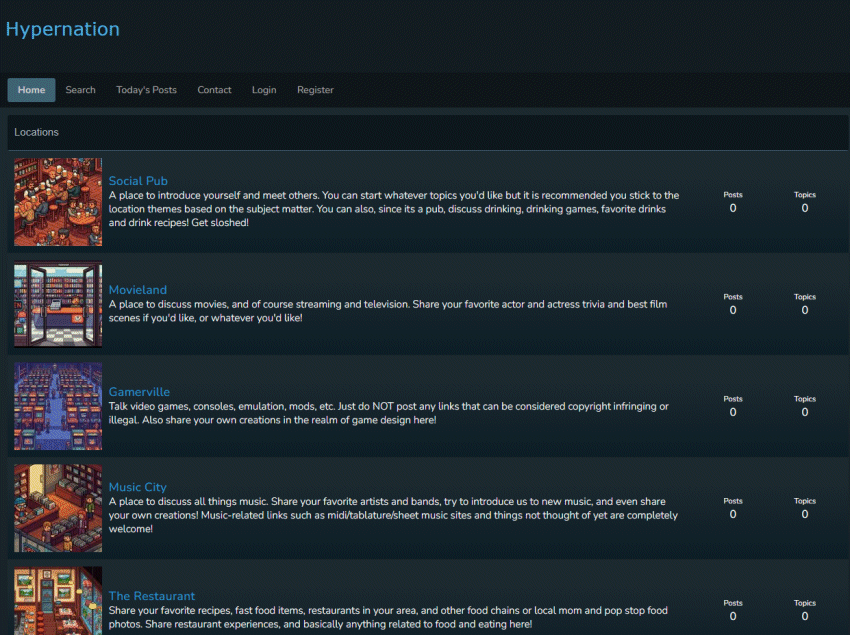Image resolution: width=850 pixels, height=635 pixels.
Task: Click the Gamerville topics count
Action: (805, 412)
